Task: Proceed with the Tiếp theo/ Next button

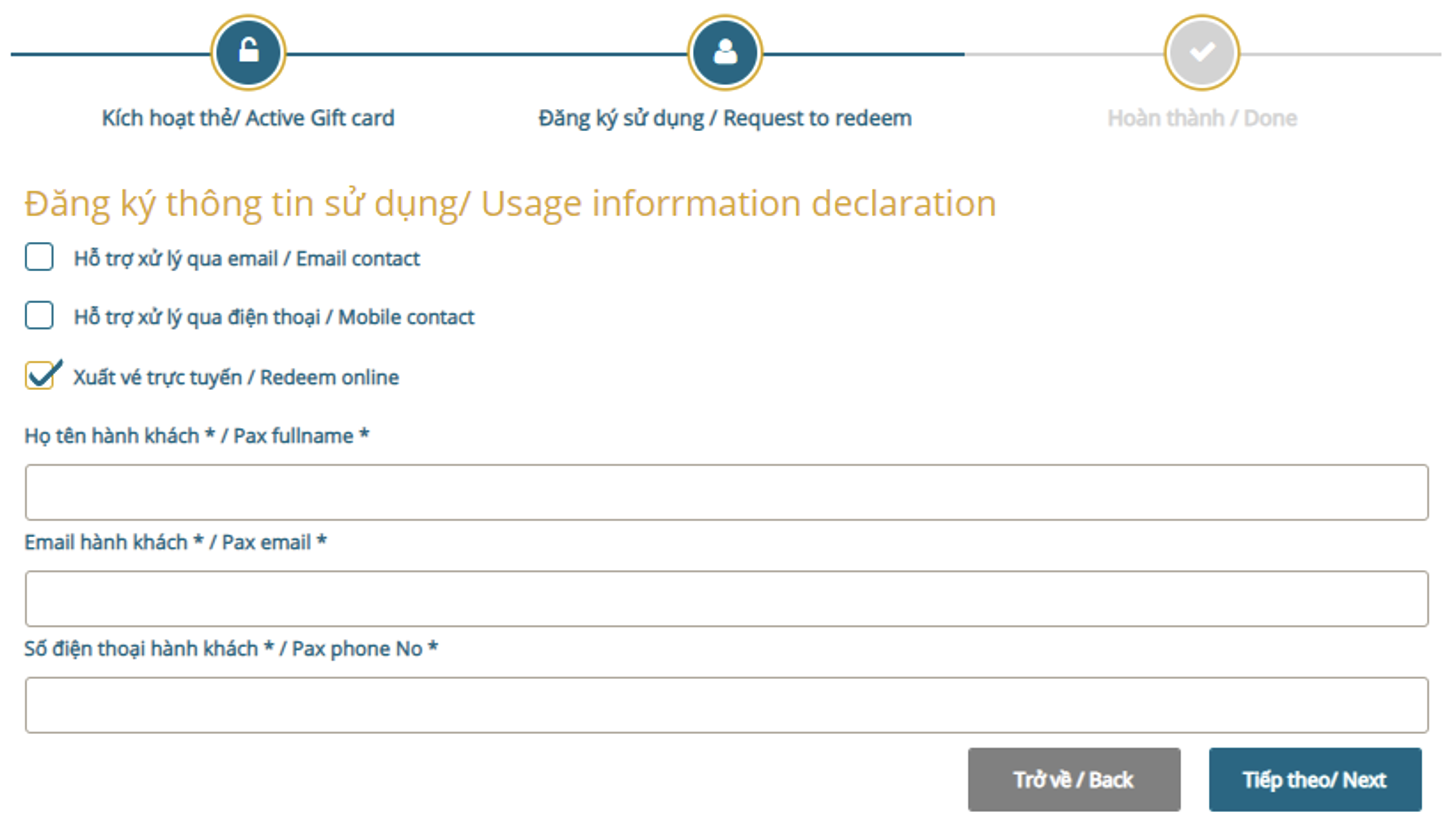Action: click(1315, 780)
